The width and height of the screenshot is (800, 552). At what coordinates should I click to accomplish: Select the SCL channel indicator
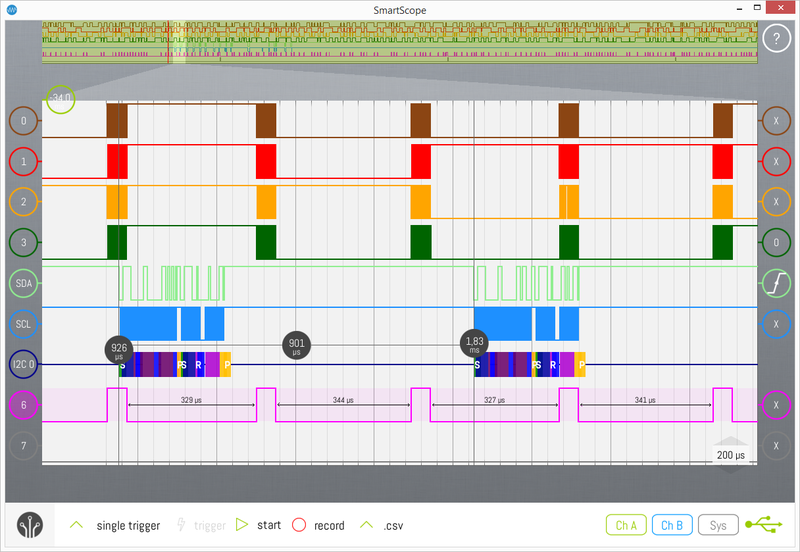coord(24,324)
